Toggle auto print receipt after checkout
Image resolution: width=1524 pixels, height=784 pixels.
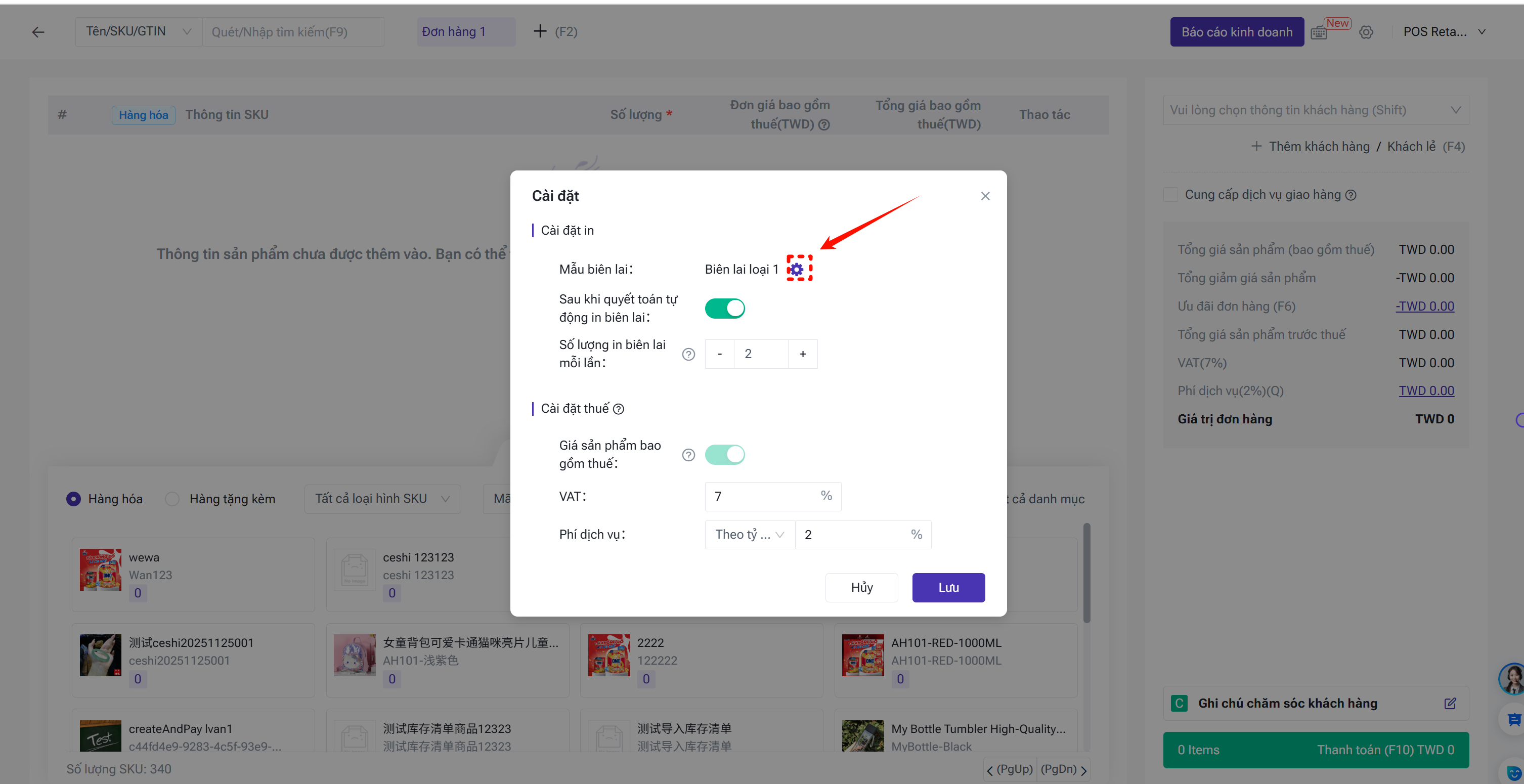(725, 308)
